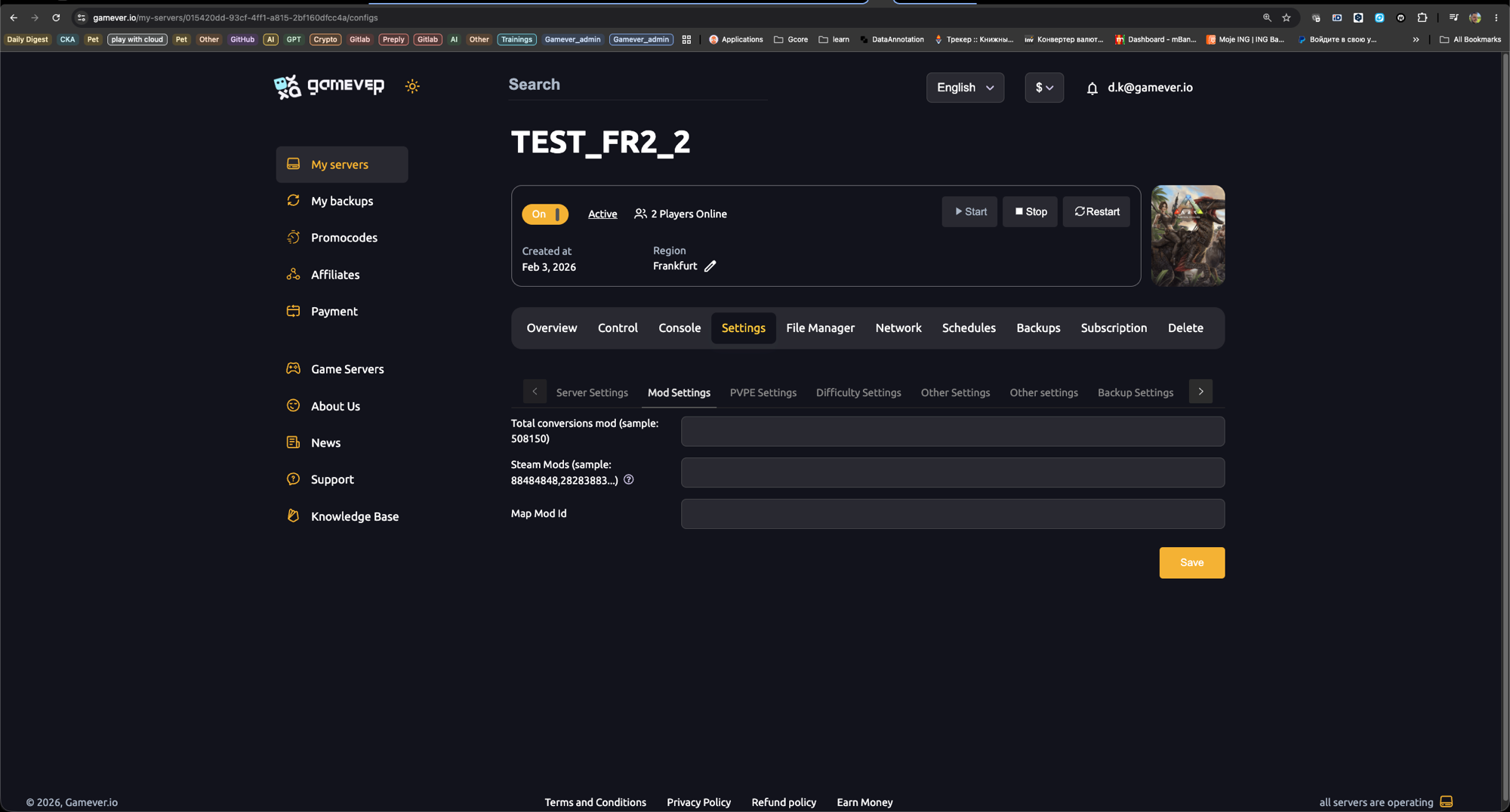Select the Difficulty Settings sub-tab
The image size is (1510, 812).
click(858, 392)
